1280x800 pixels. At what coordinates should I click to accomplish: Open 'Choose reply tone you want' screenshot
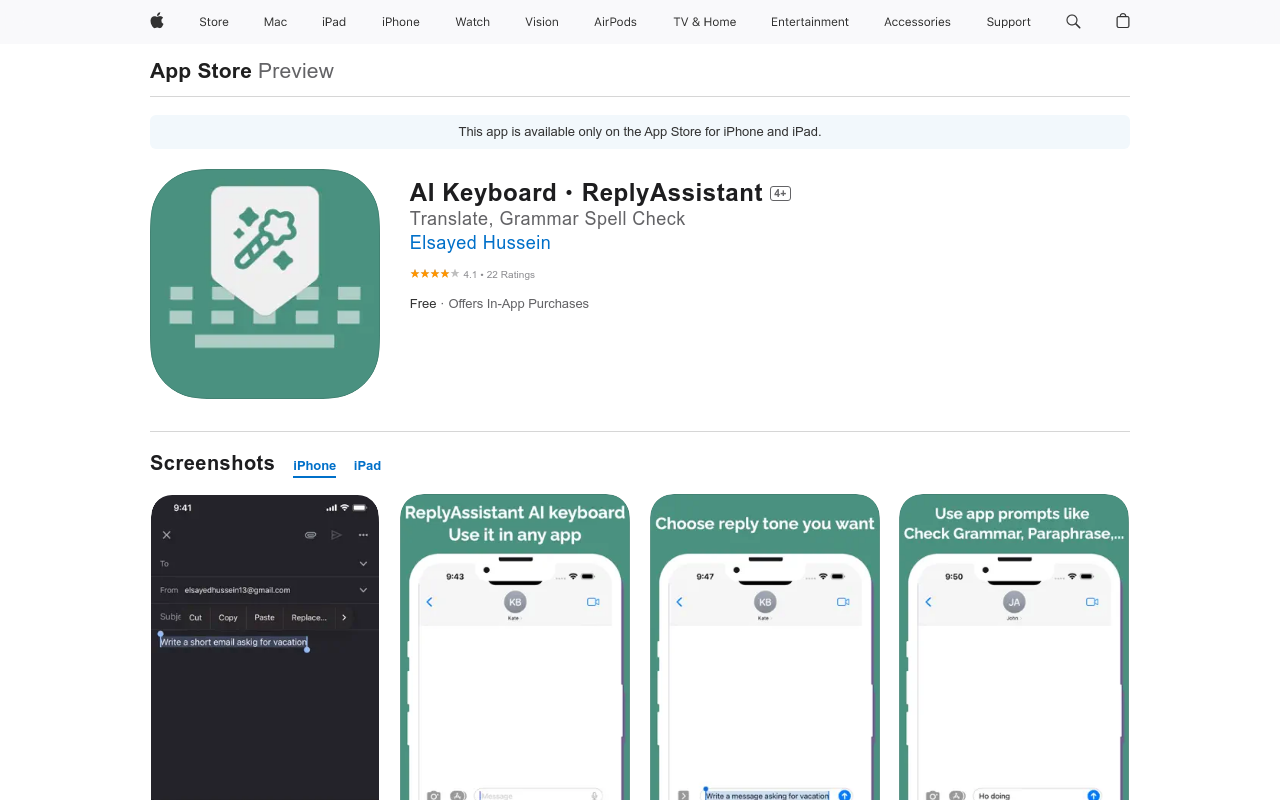point(765,647)
